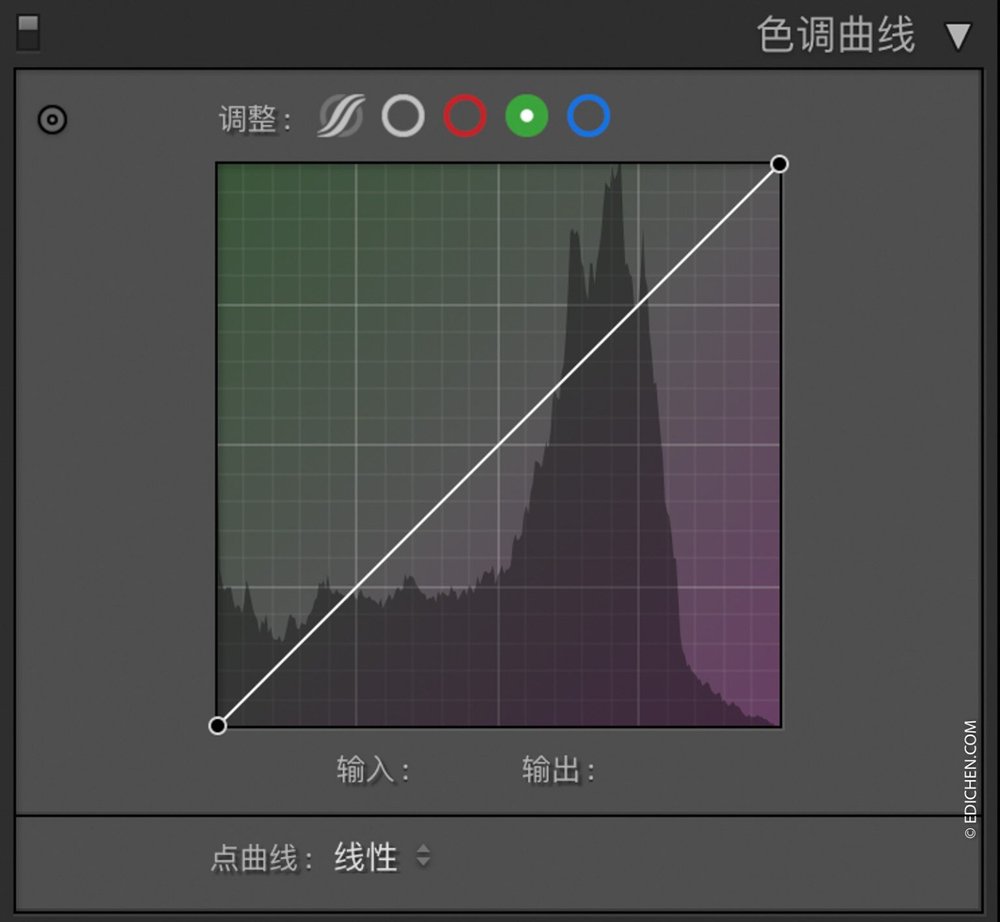This screenshot has height=922, width=1000.
Task: Click the bottom-left curve endpoint handle
Action: 219,725
